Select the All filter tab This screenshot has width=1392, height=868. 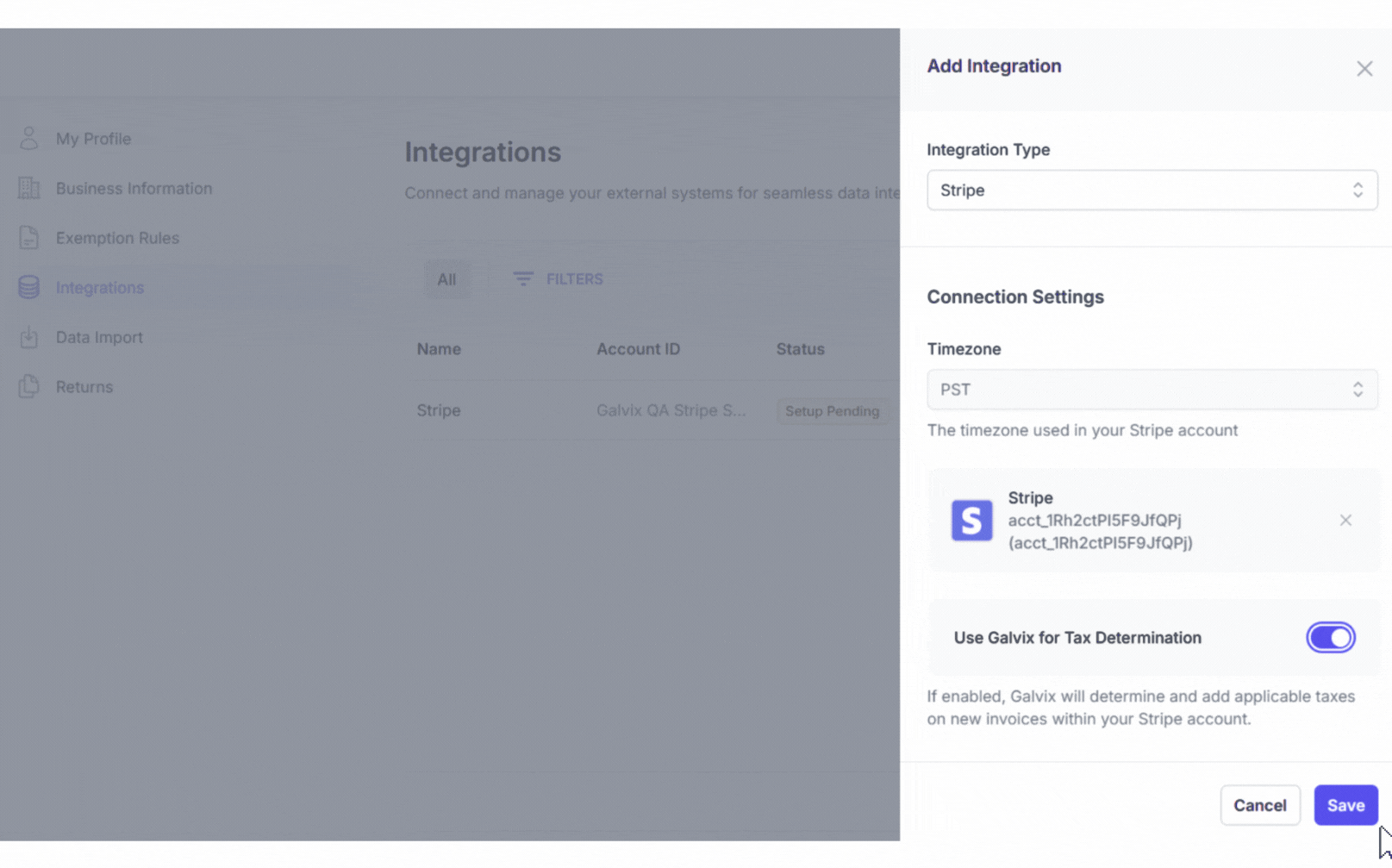pos(446,279)
